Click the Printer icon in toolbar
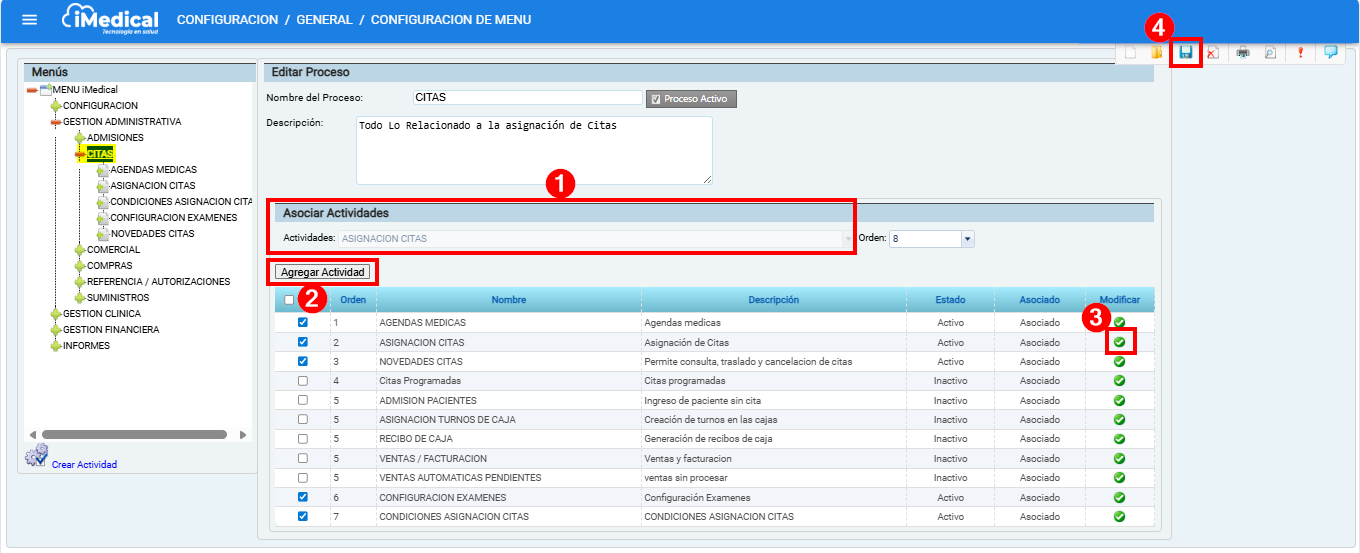Viewport: 1360px width, 553px height. click(1243, 53)
